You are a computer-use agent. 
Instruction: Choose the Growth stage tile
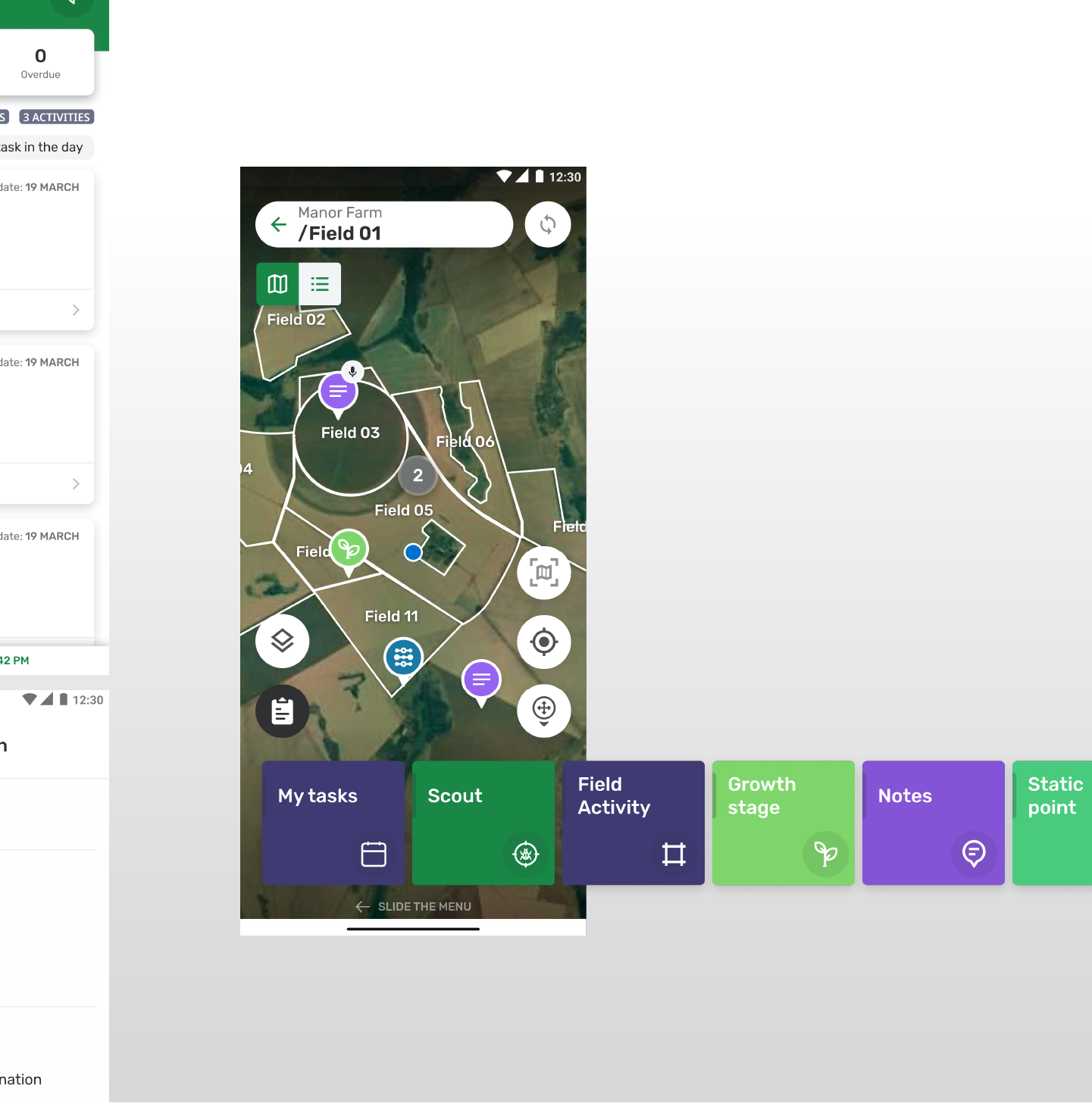pyautogui.click(x=783, y=823)
